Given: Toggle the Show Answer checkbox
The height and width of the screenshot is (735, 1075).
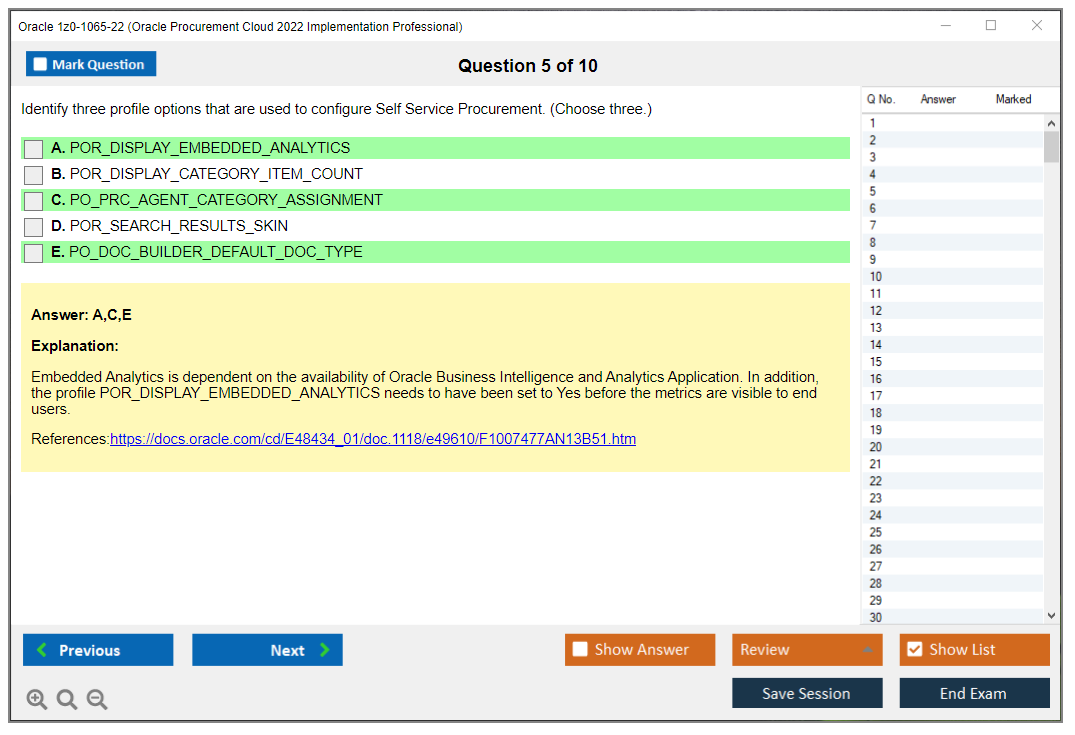Looking at the screenshot, I should pos(581,650).
